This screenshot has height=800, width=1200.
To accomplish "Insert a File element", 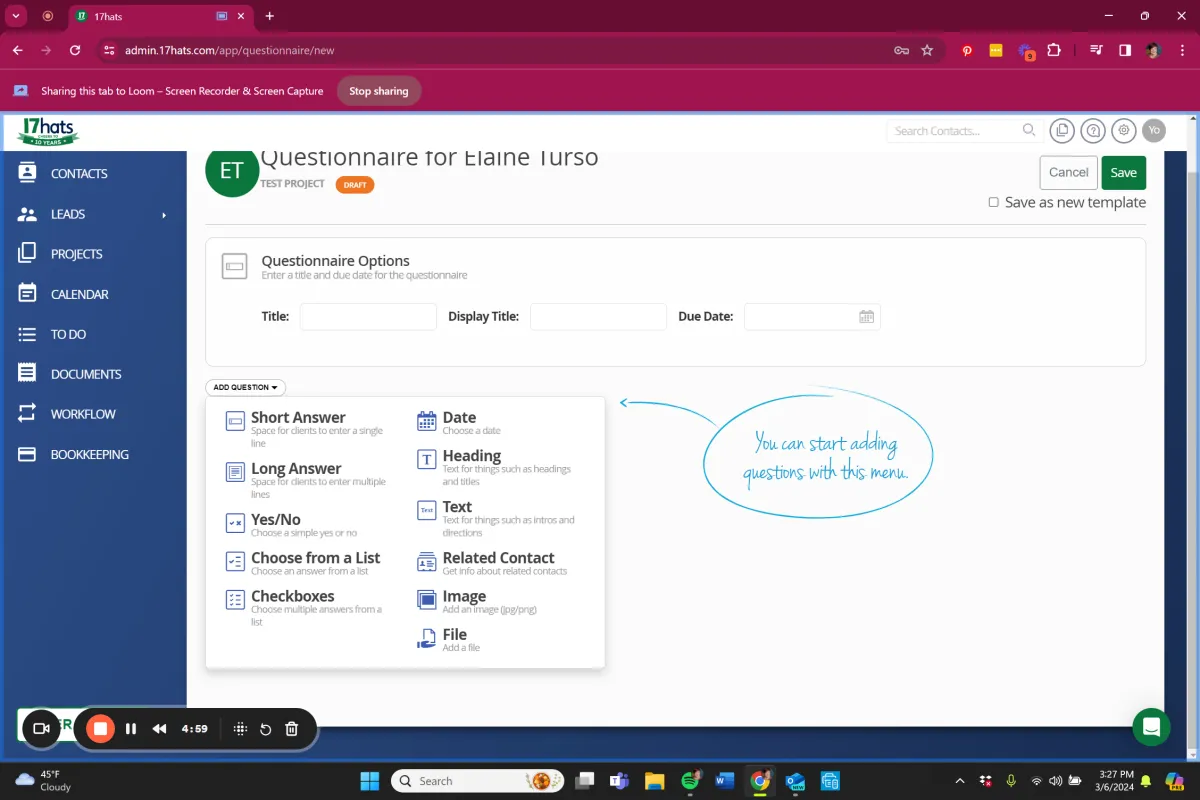I will (x=449, y=640).
